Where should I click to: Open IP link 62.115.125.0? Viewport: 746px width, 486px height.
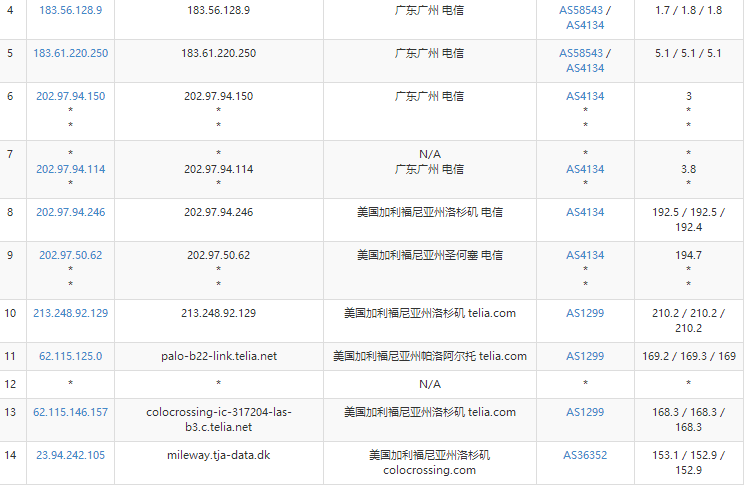[x=70, y=356]
